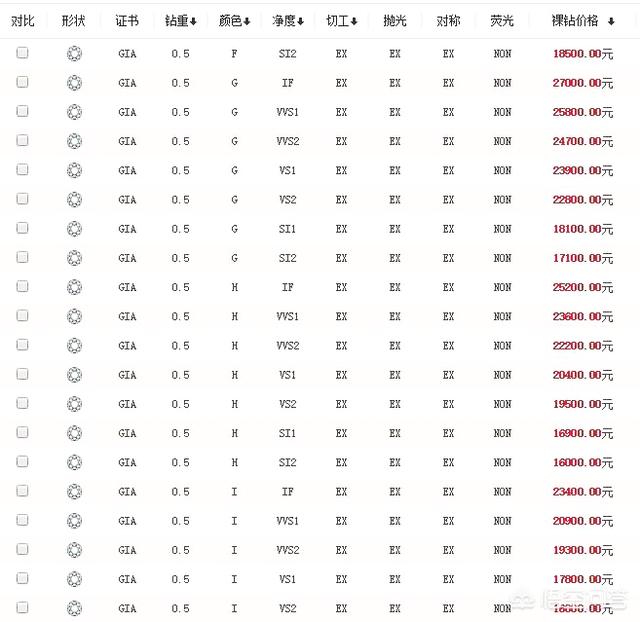Enable comparison checkbox for the 20400.00元 diamond
Viewport: 640px width, 622px height.
pyautogui.click(x=22, y=374)
